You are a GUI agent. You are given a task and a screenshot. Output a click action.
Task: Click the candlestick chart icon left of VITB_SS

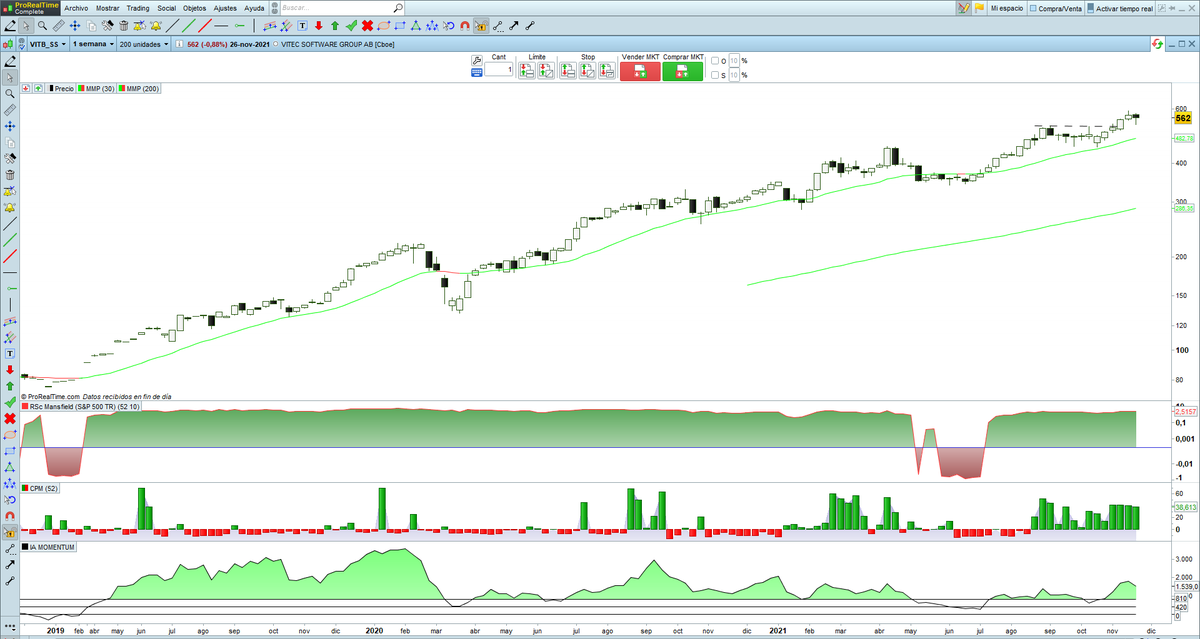10,44
